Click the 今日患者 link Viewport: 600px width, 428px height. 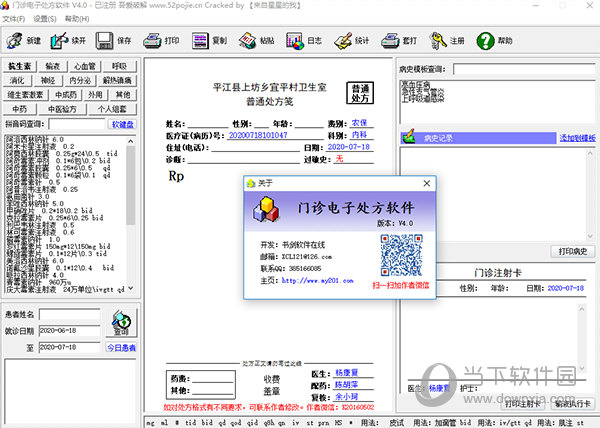tap(119, 347)
